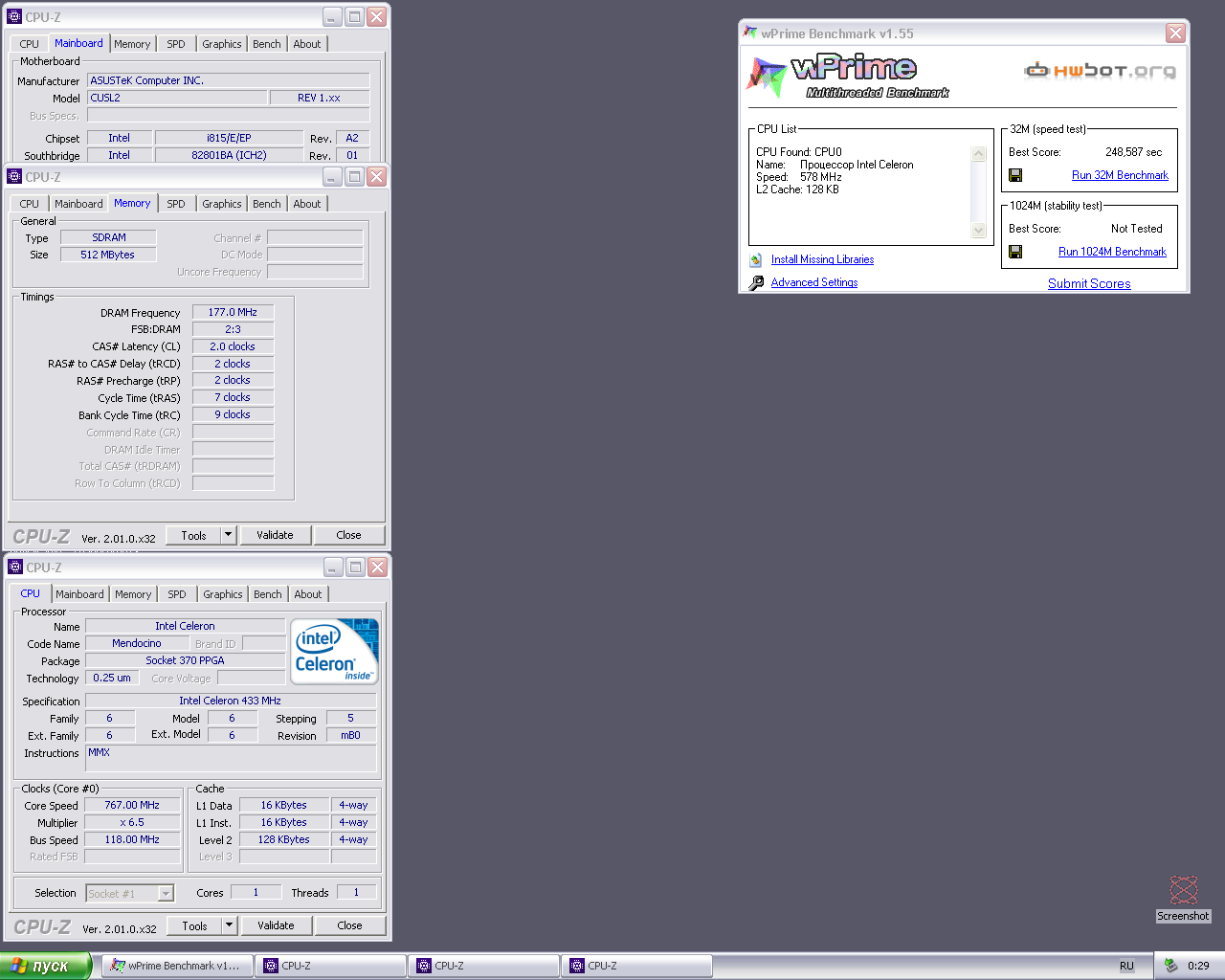
Task: Select SPD tab in the Memory window
Action: [176, 204]
